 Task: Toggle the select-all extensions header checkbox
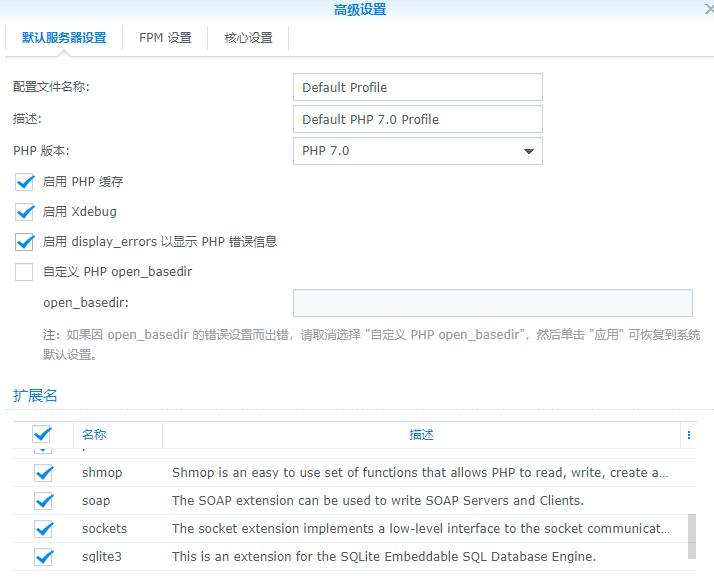42,435
